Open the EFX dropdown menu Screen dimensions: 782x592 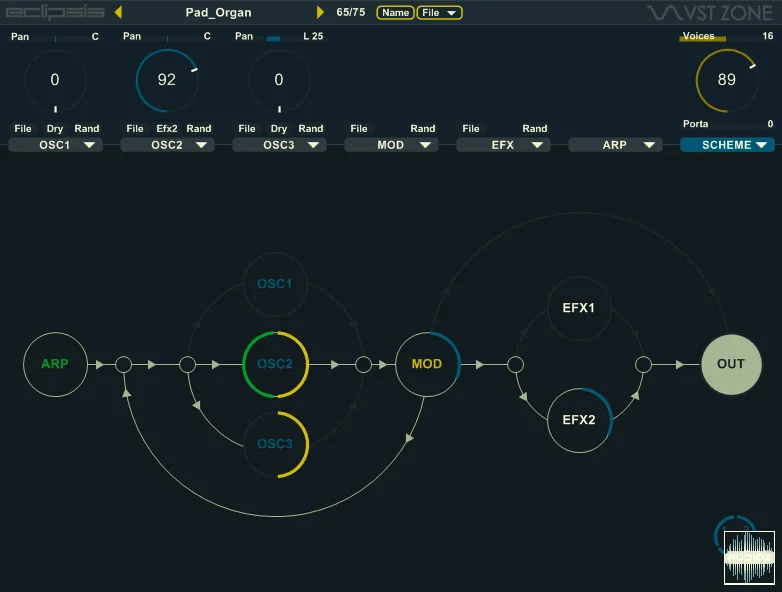pyautogui.click(x=503, y=145)
